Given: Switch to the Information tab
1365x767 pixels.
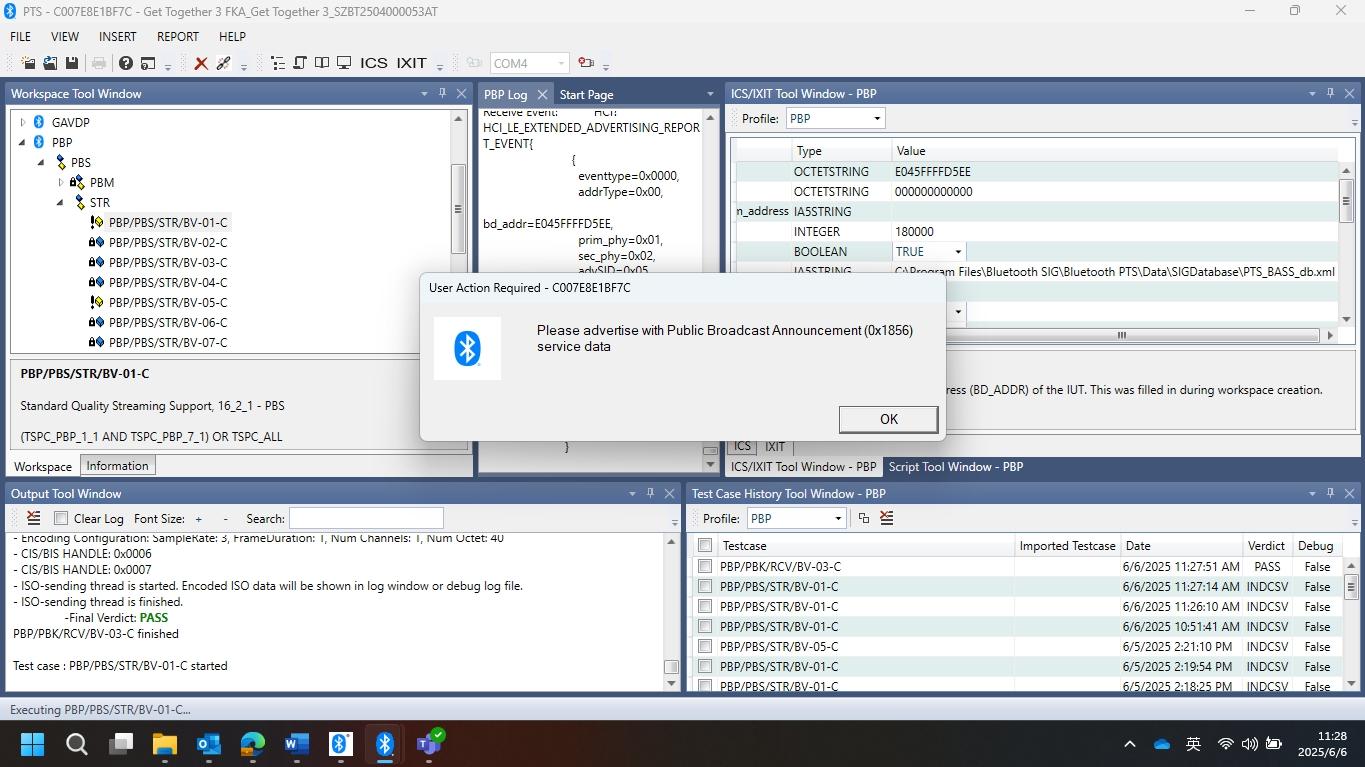Looking at the screenshot, I should tap(117, 465).
